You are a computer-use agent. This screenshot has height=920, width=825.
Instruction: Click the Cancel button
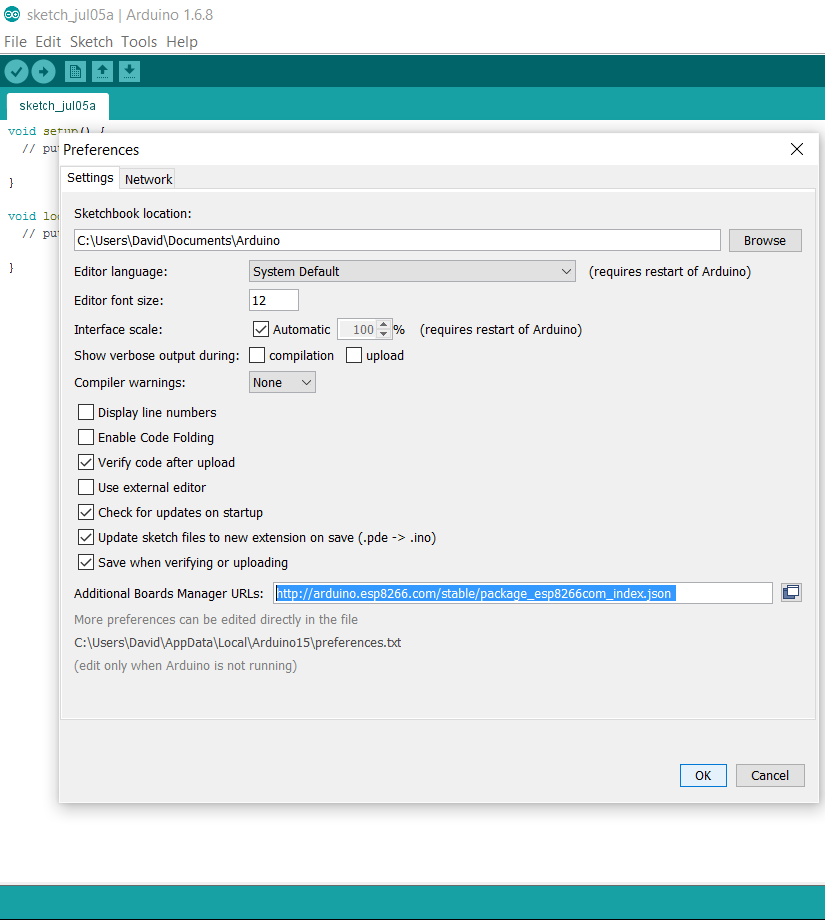[x=770, y=775]
